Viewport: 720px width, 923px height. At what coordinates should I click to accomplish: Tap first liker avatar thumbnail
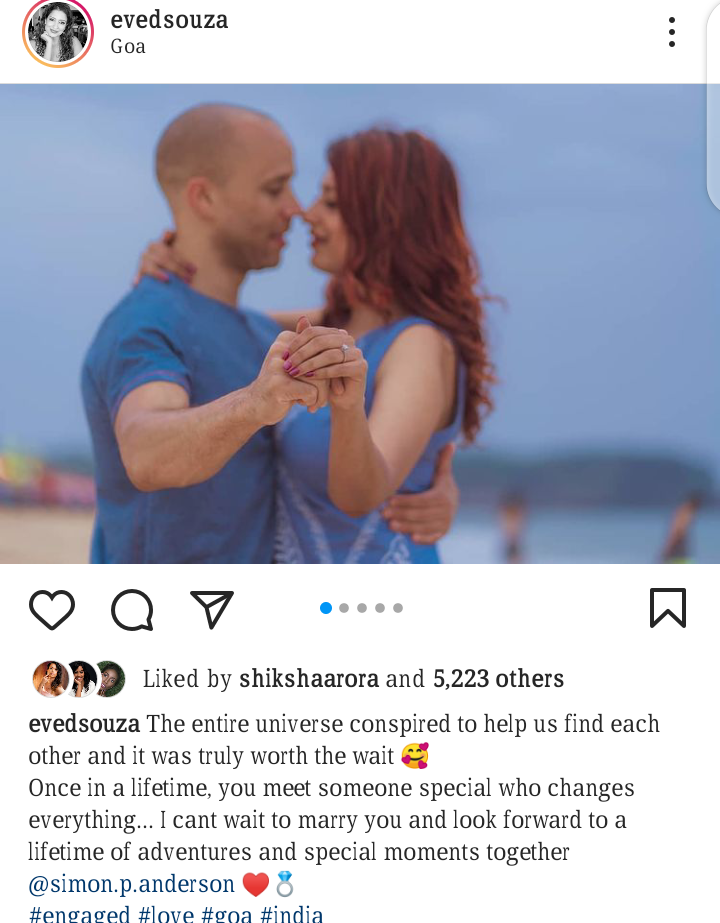coord(50,679)
